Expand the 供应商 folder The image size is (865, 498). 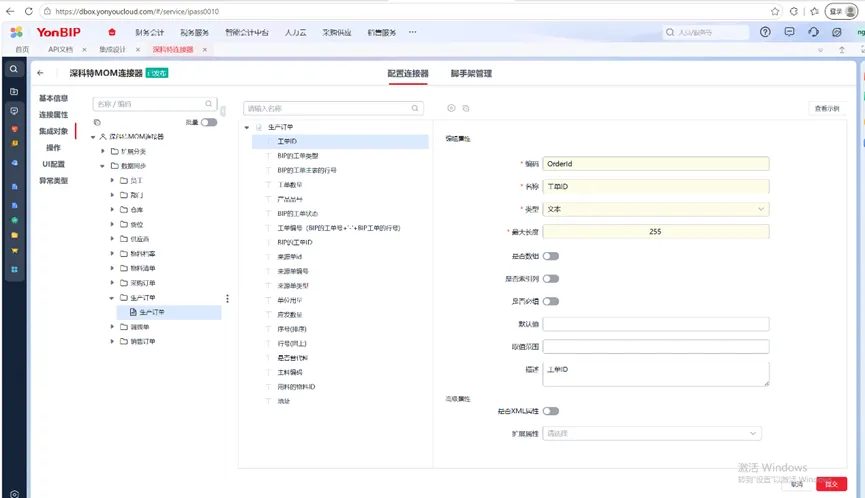112,239
